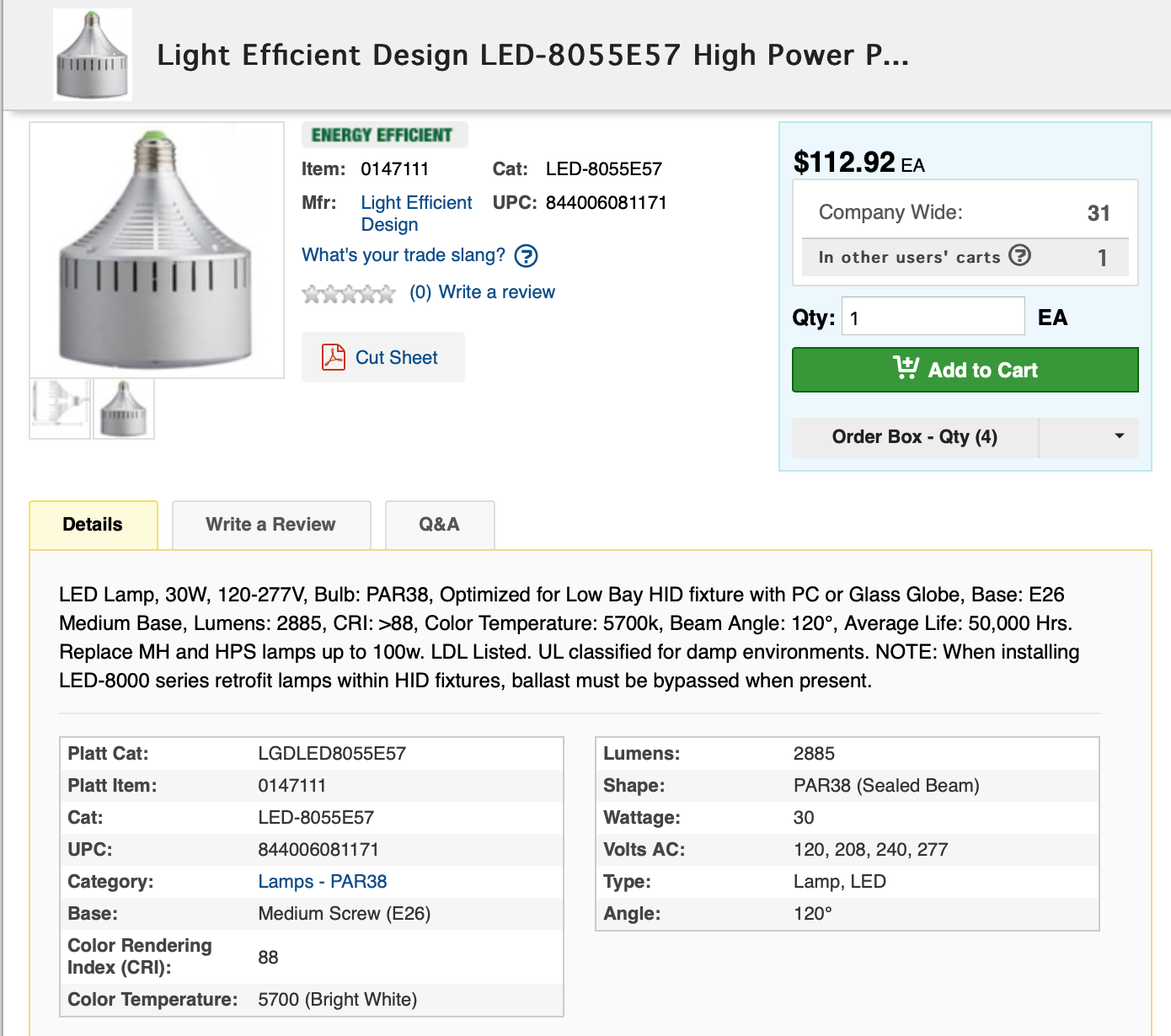Select the second product thumbnail
The height and width of the screenshot is (1036, 1171).
coord(123,409)
